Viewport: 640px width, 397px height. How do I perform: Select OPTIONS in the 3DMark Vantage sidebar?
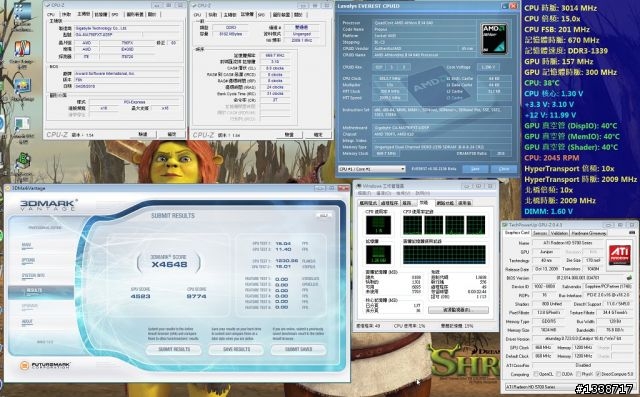tap(28, 260)
